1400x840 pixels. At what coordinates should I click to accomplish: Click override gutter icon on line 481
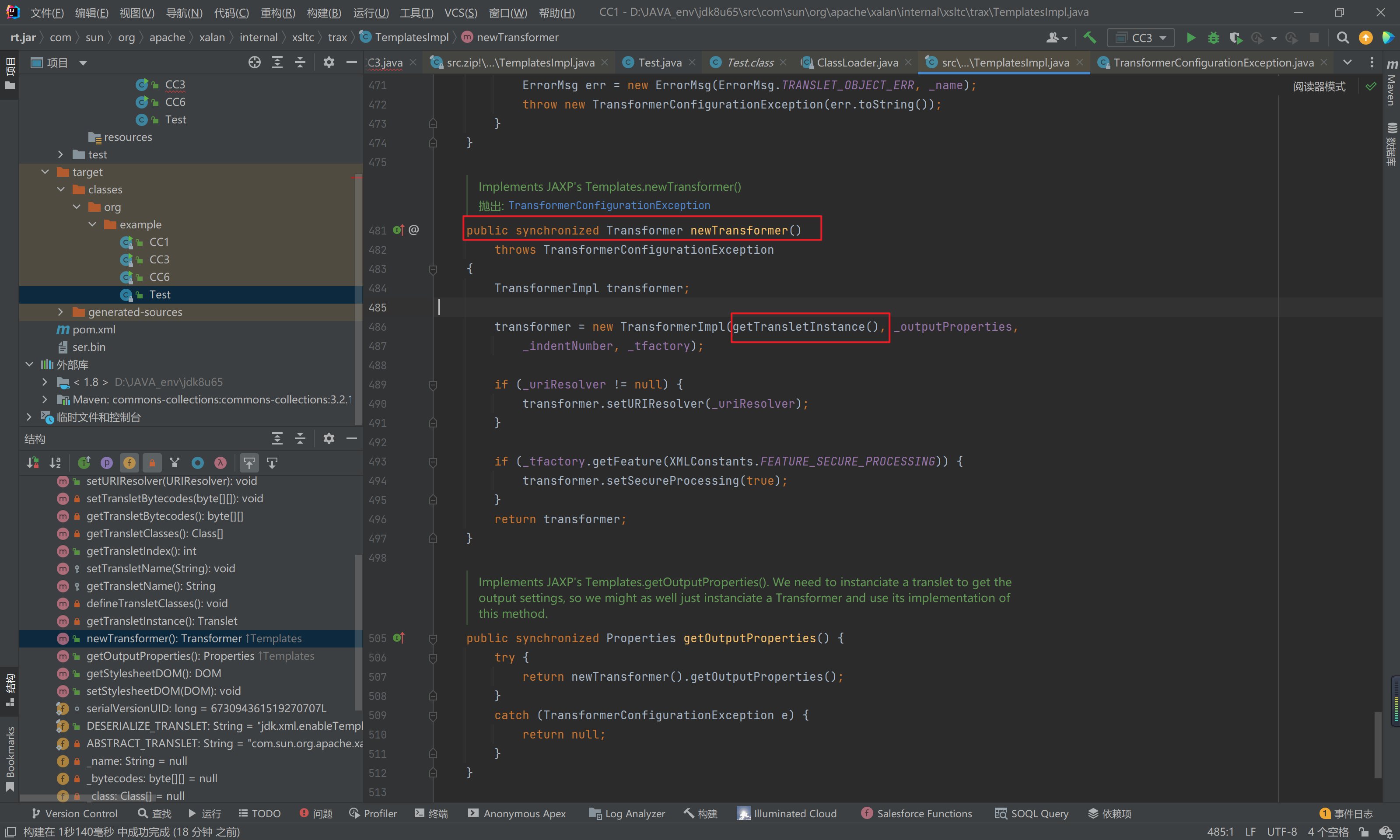tap(399, 230)
